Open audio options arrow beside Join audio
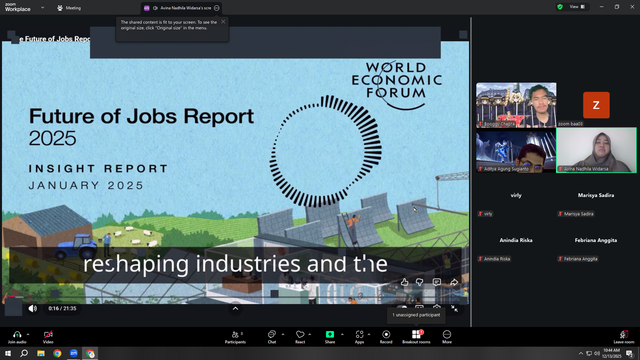This screenshot has width=640, height=360. pyautogui.click(x=28, y=334)
